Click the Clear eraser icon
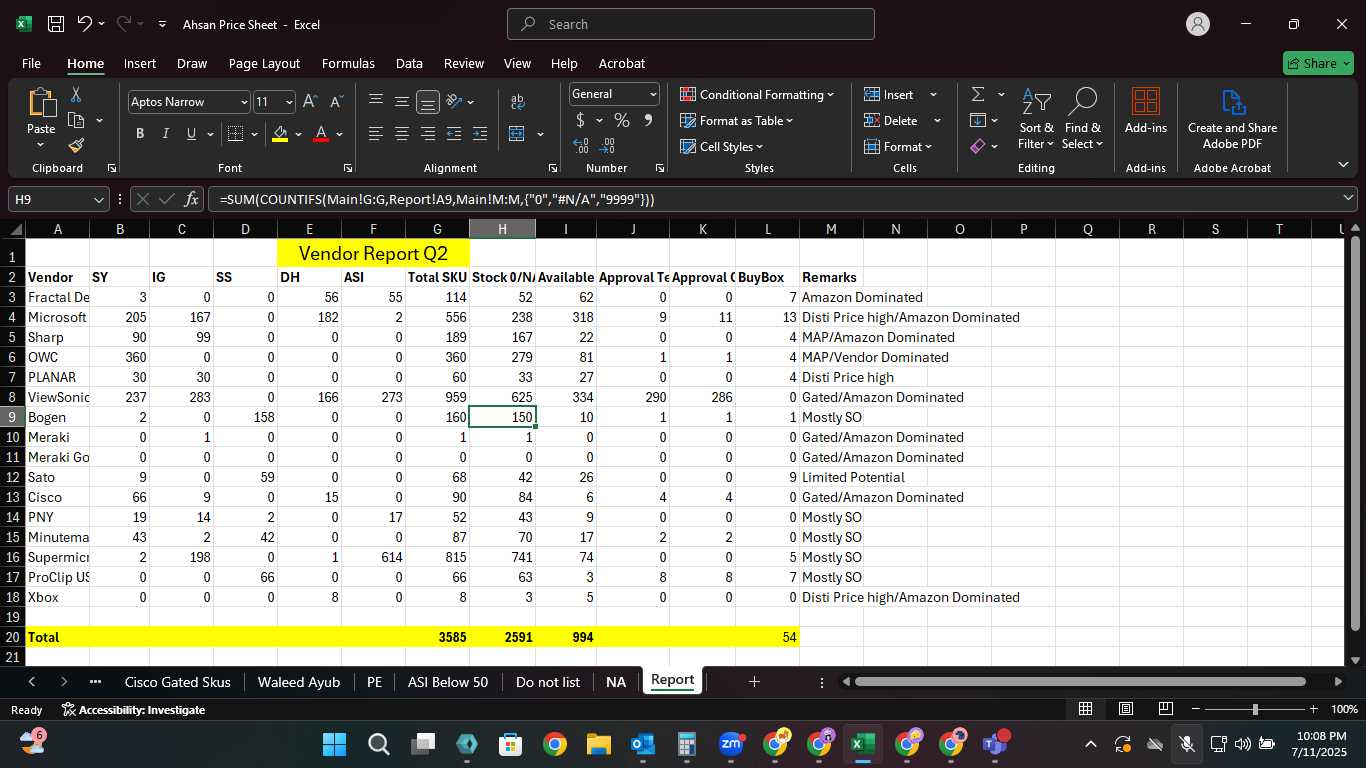The image size is (1366, 768). [x=977, y=146]
